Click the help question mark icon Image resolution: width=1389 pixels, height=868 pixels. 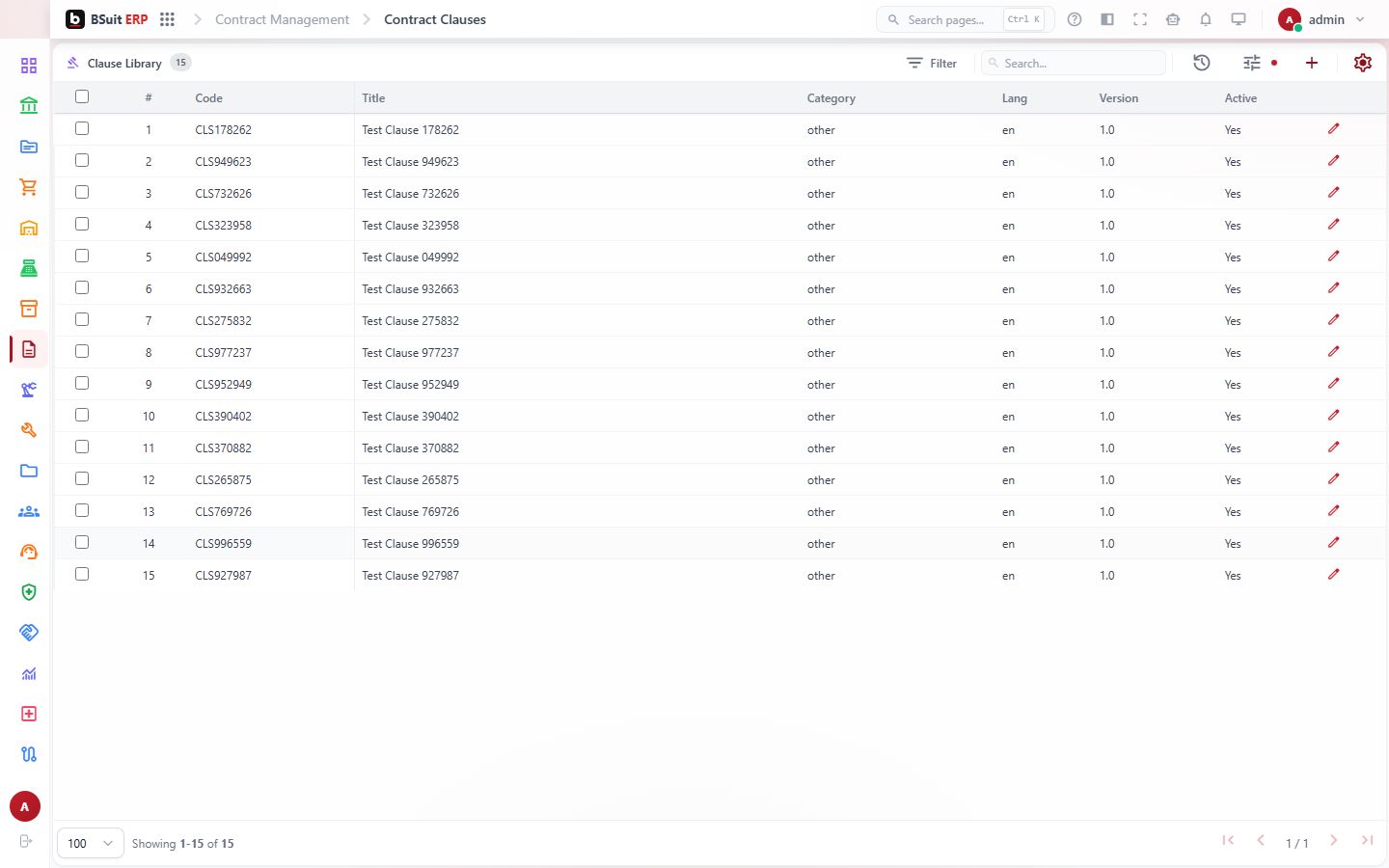click(x=1075, y=19)
